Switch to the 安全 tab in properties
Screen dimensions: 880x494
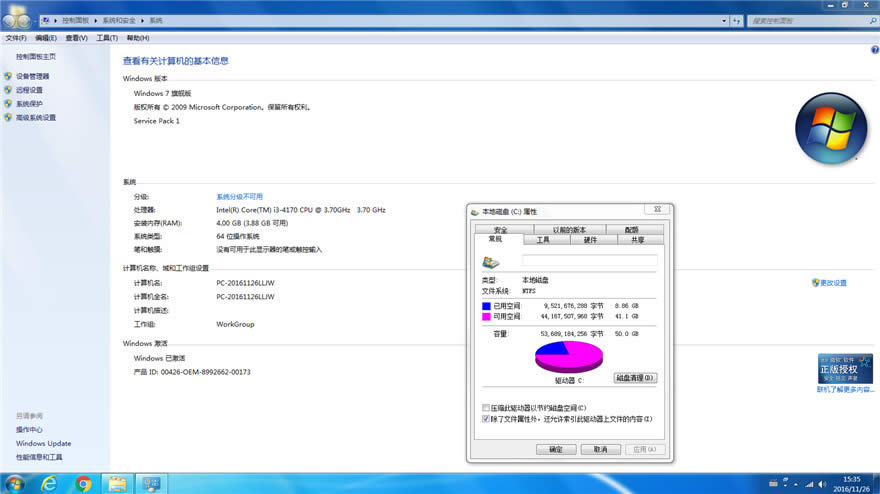click(x=500, y=230)
